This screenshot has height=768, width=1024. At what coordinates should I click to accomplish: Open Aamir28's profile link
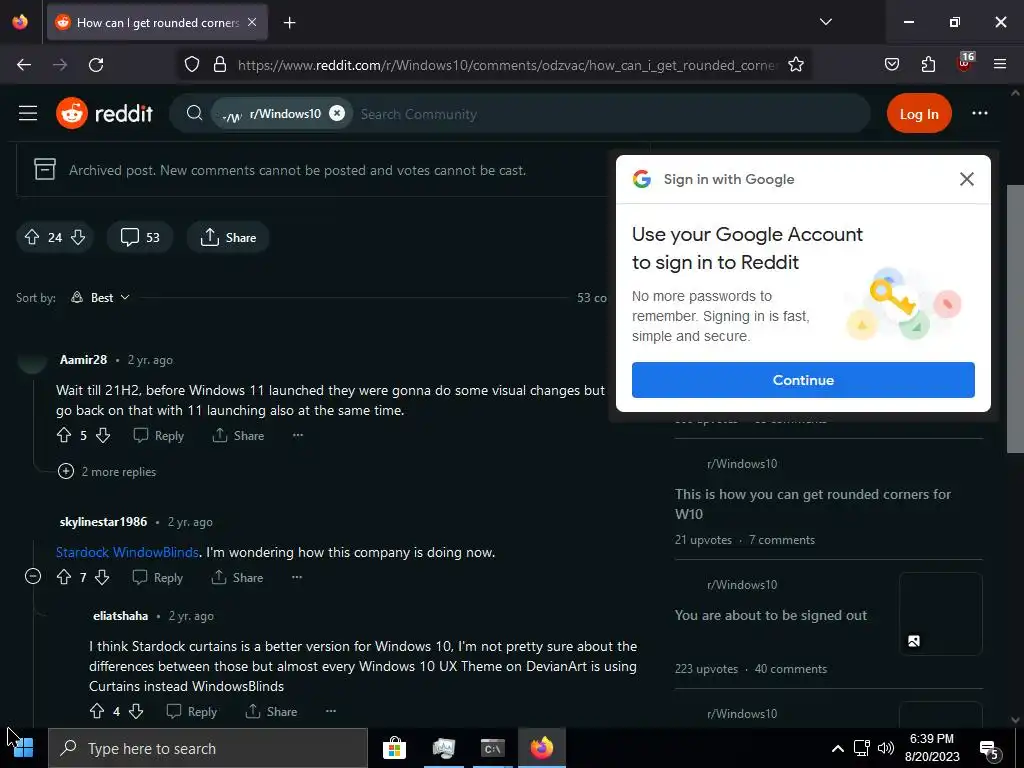pyautogui.click(x=83, y=360)
